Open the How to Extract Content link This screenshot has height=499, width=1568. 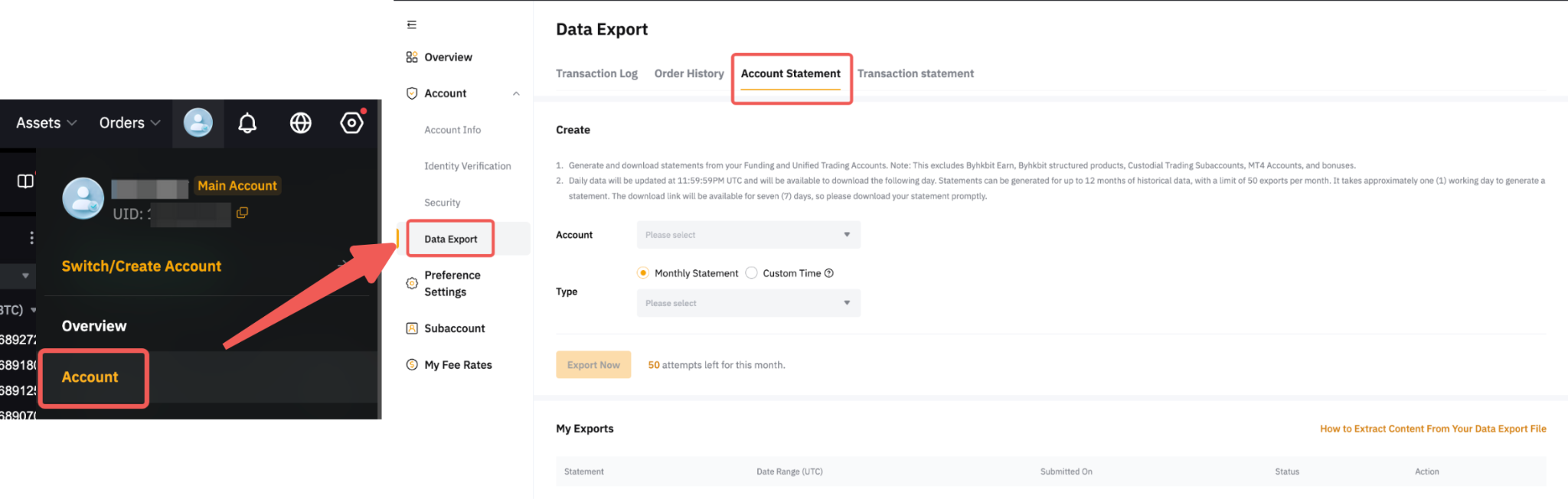1432,429
